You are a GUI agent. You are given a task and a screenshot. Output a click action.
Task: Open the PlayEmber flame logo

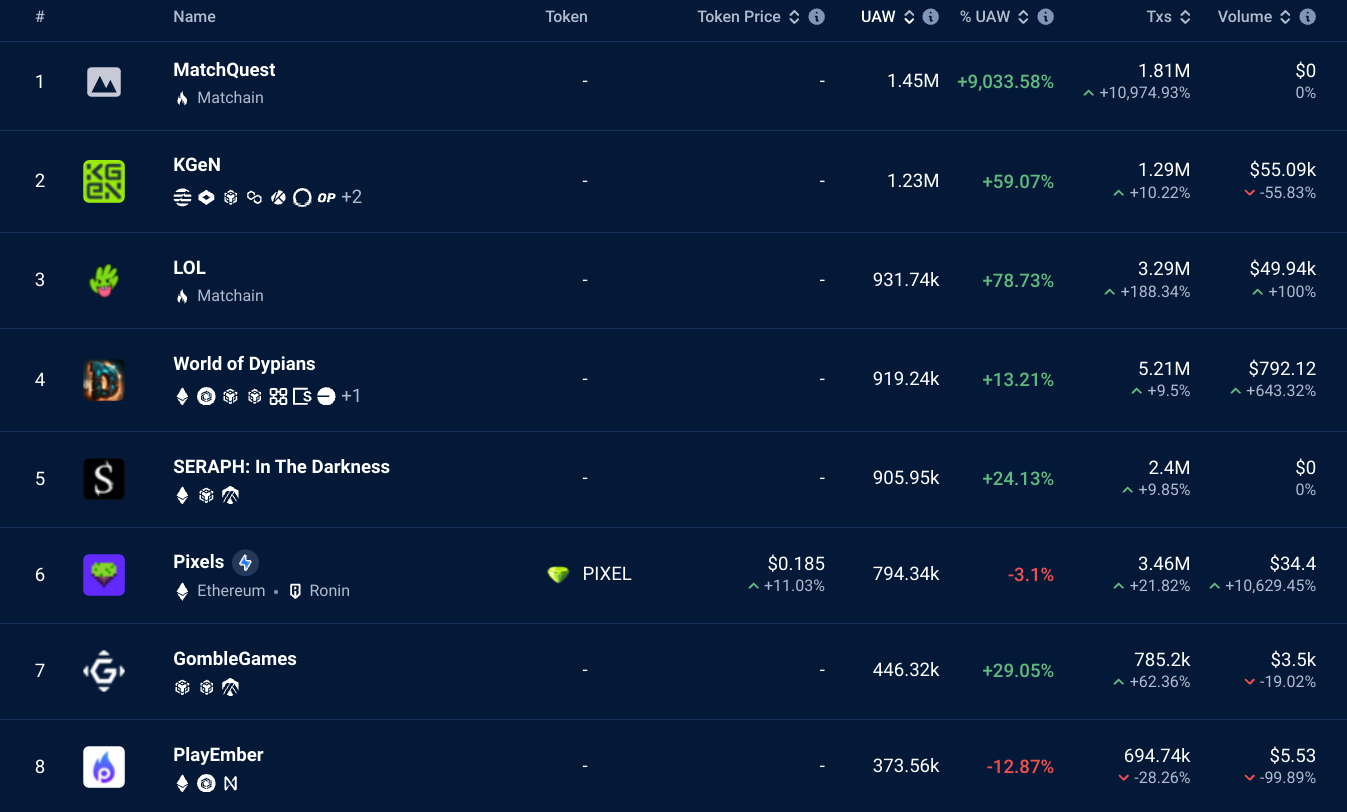(x=104, y=767)
